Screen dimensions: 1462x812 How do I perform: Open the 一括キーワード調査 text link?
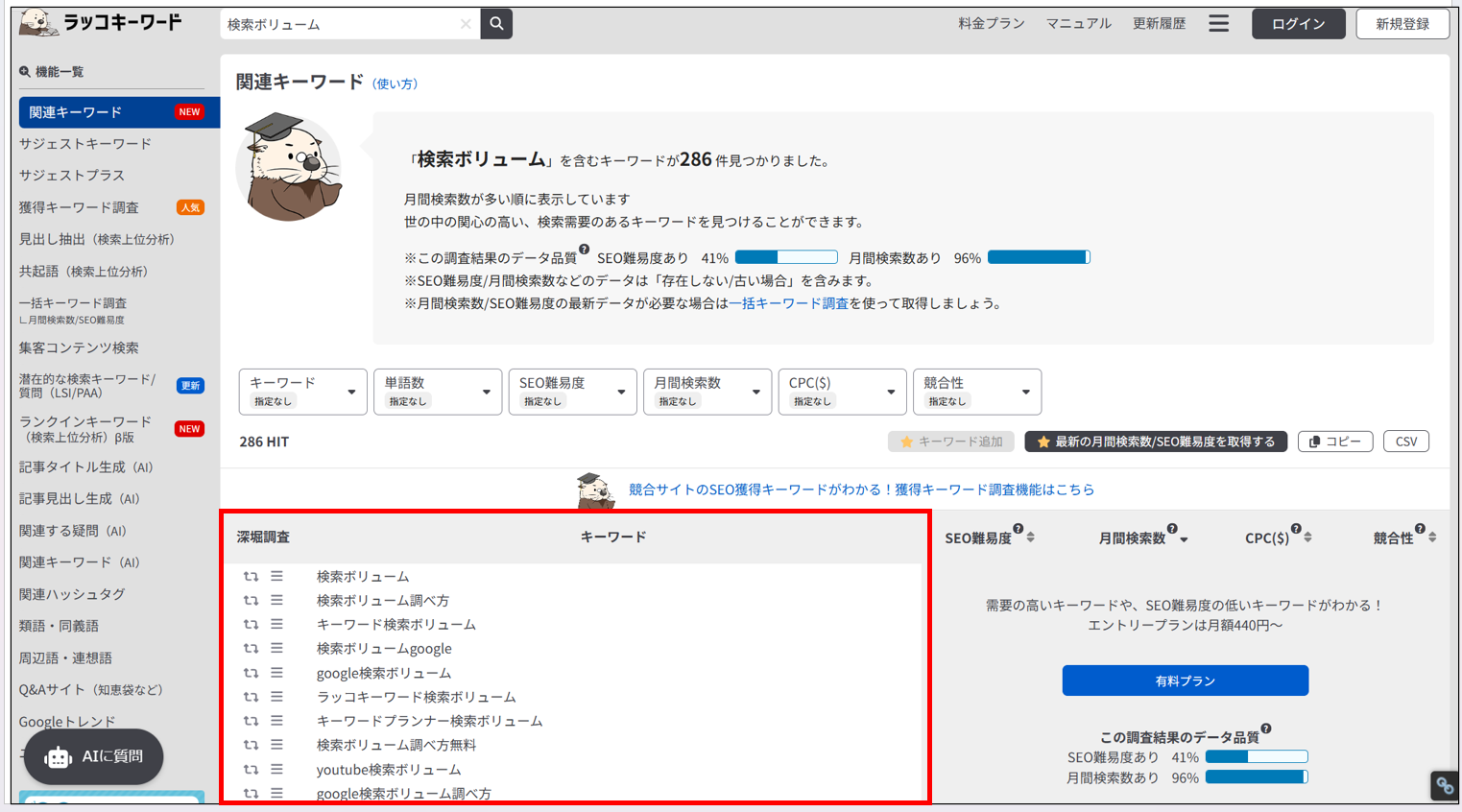[x=788, y=303]
